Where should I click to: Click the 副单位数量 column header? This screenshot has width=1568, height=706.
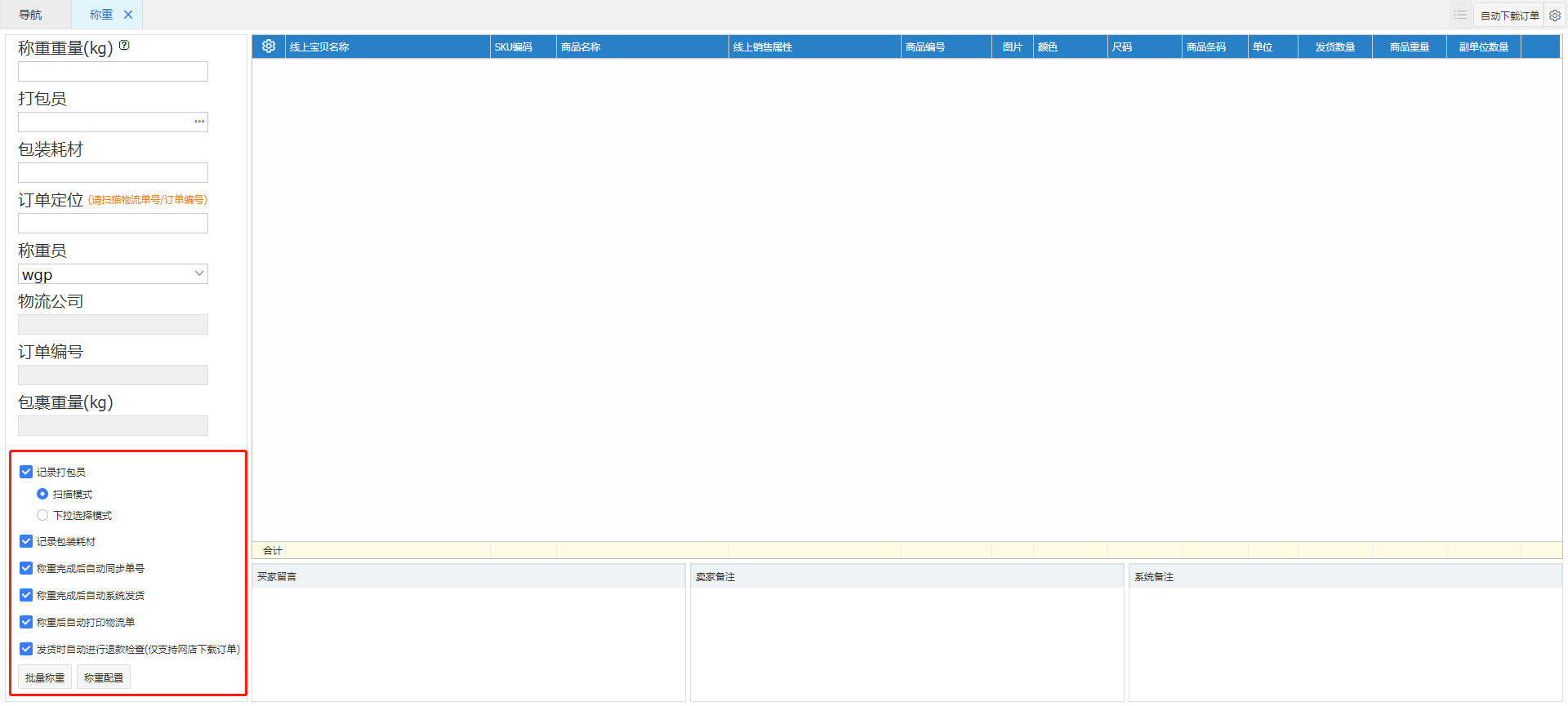[x=1483, y=47]
